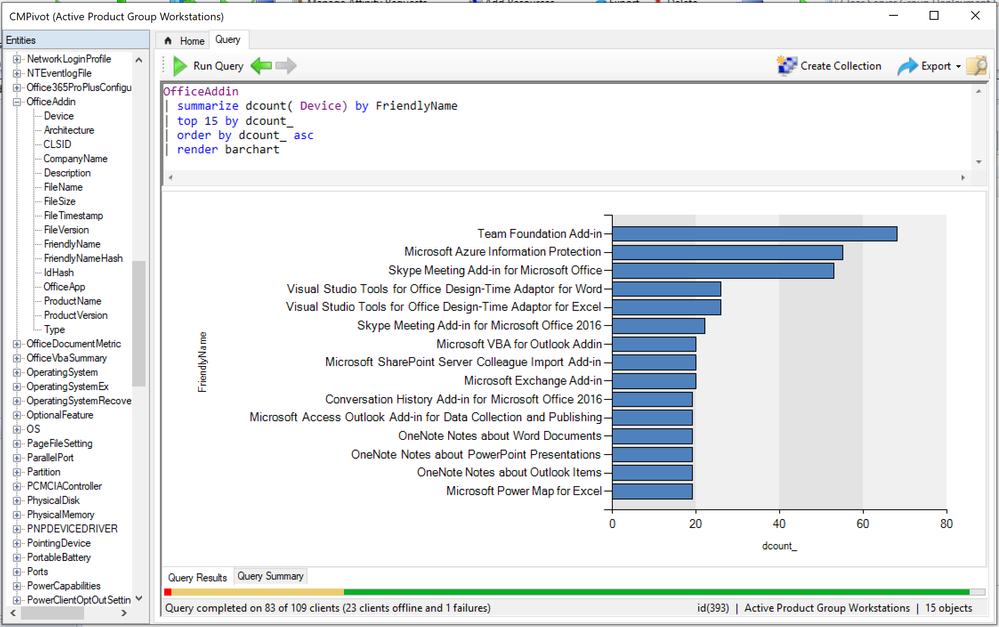Select the CLSID tree item
Image resolution: width=999 pixels, height=627 pixels.
click(57, 144)
